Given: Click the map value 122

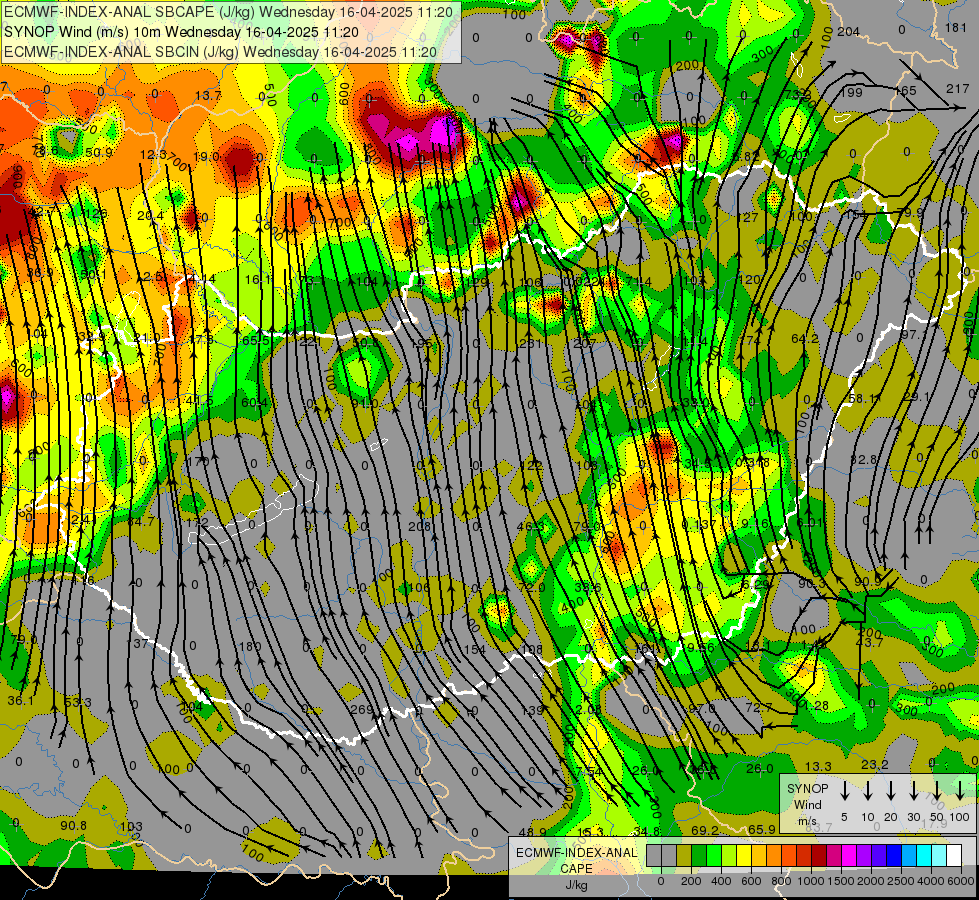Looking at the screenshot, I should pyautogui.click(x=531, y=465).
